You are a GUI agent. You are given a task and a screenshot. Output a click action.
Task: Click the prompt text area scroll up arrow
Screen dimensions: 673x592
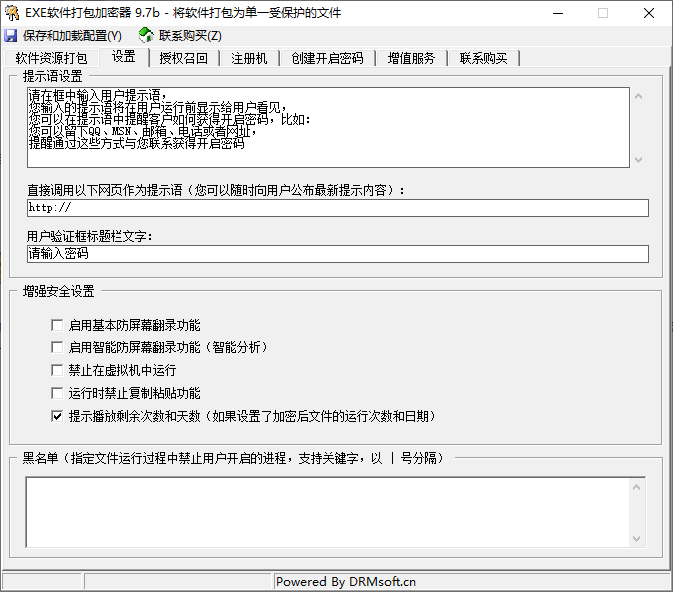click(x=638, y=96)
